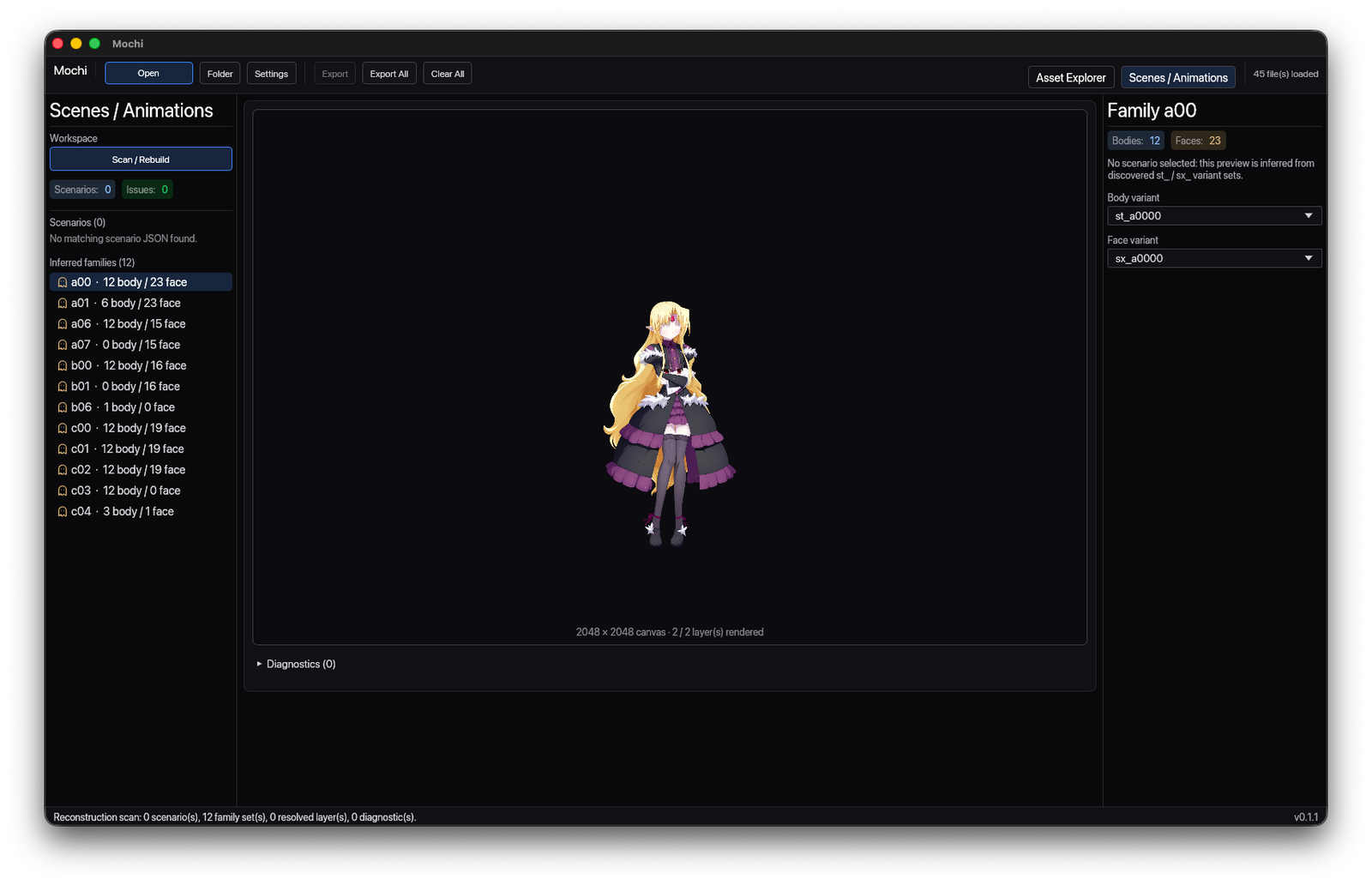Click the Reconstruction scan status bar message
Image resolution: width=1372 pixels, height=885 pixels.
[235, 817]
